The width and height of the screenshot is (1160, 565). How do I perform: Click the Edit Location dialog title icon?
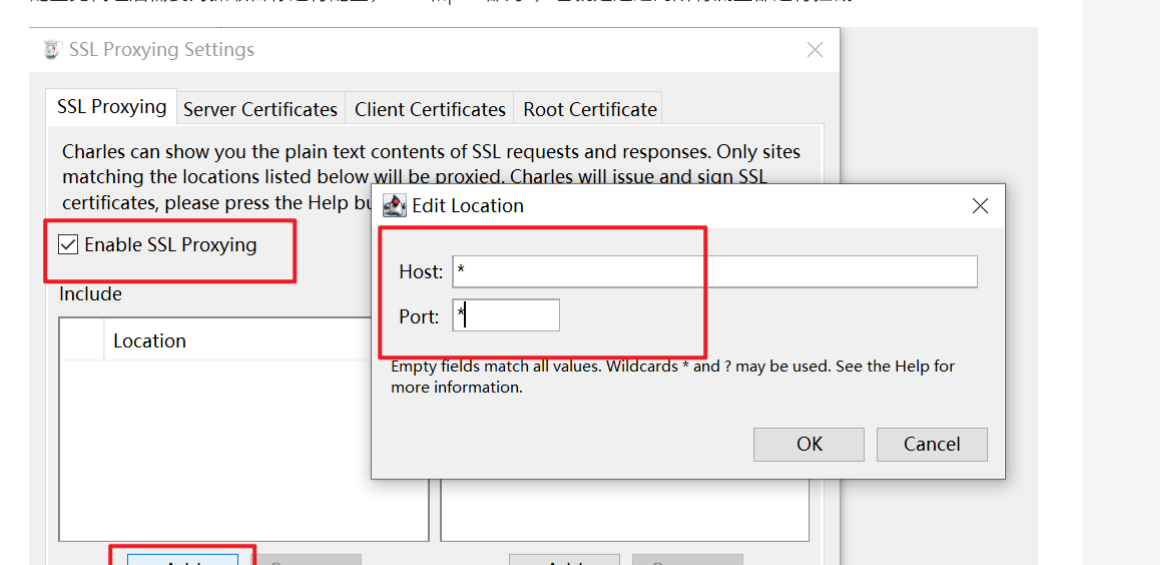pyautogui.click(x=395, y=206)
